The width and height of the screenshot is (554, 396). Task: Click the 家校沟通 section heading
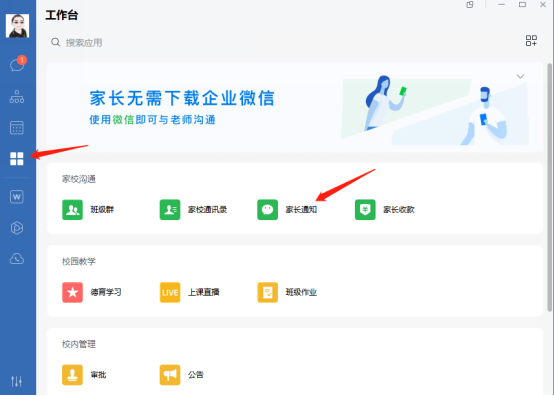pos(79,179)
